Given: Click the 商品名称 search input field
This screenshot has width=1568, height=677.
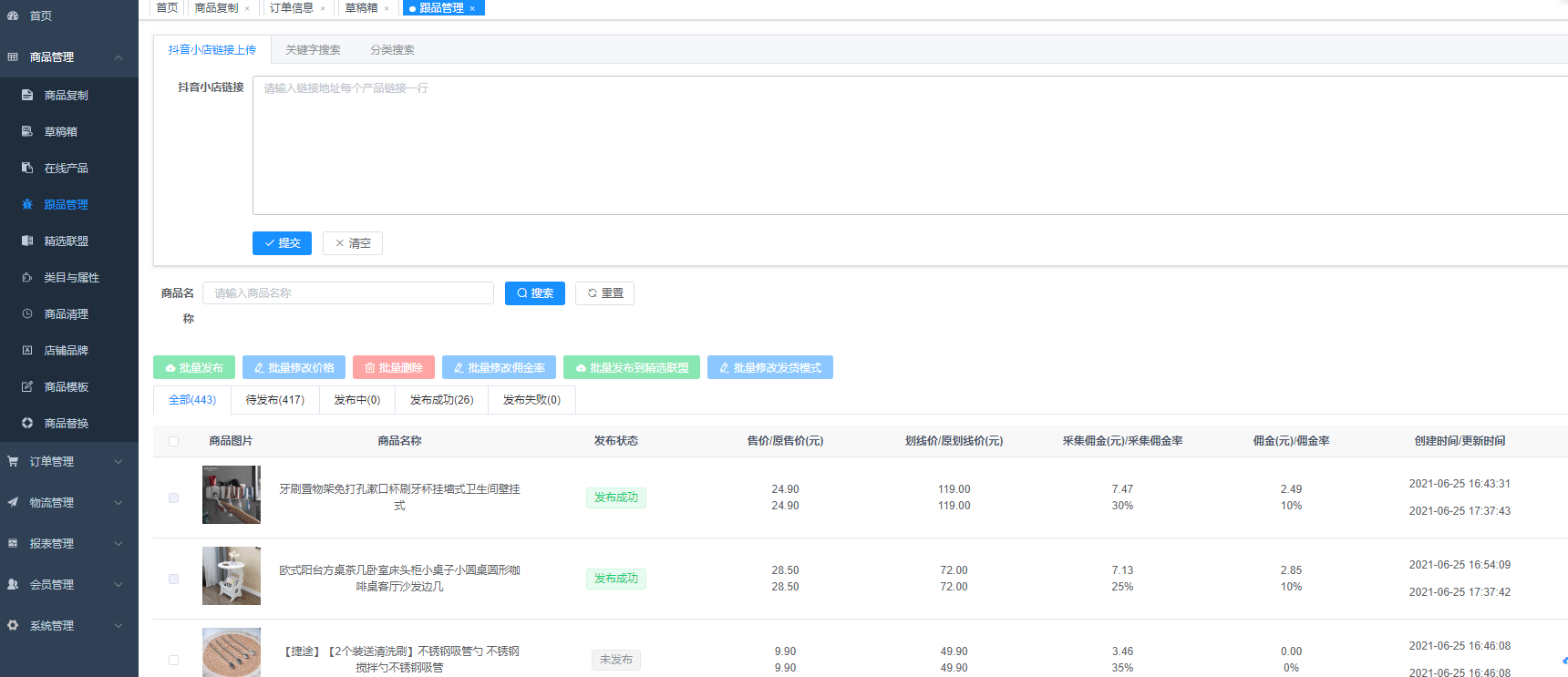Looking at the screenshot, I should pyautogui.click(x=347, y=293).
